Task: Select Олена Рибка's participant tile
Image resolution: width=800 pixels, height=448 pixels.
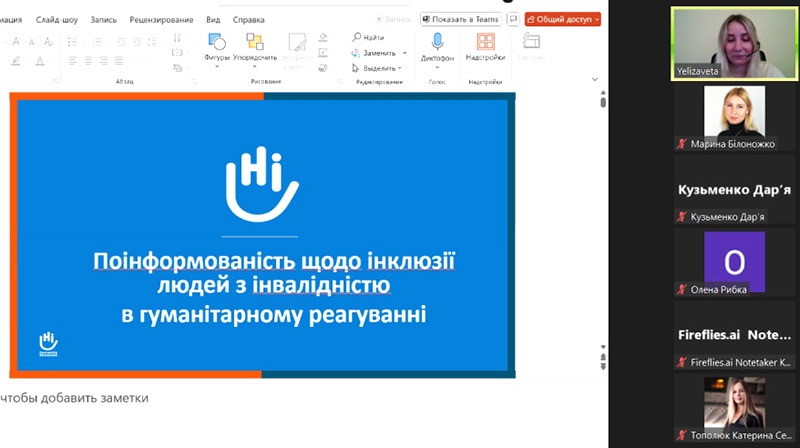Action: (734, 262)
